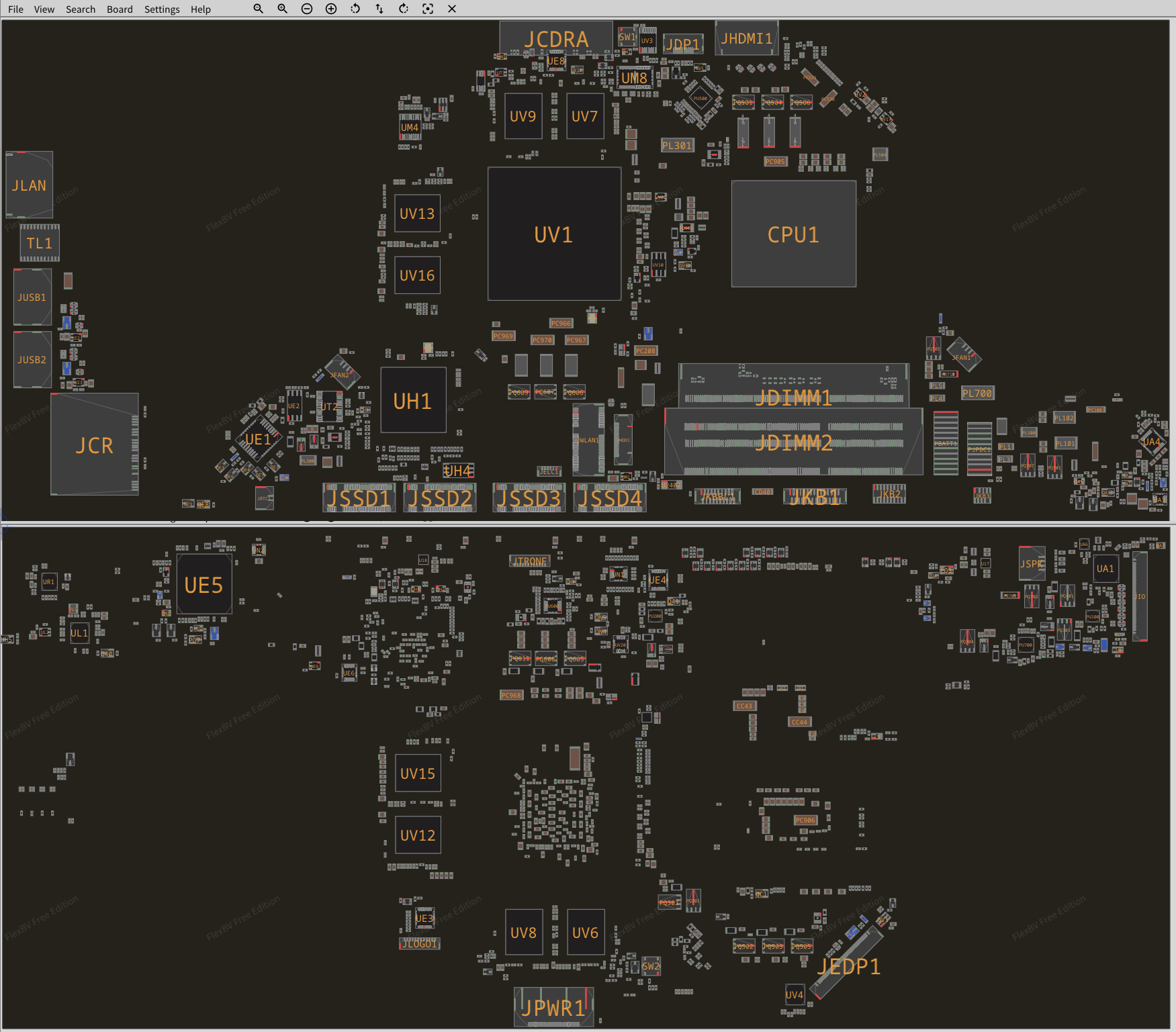Click the circled plus icon

point(331,9)
